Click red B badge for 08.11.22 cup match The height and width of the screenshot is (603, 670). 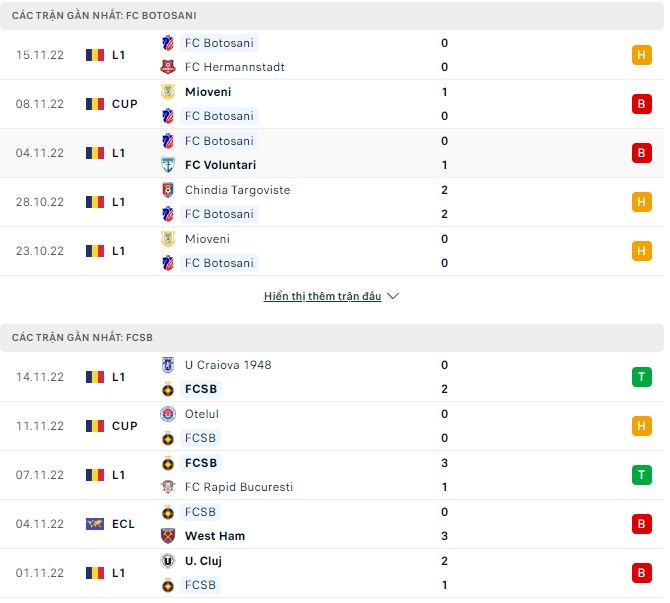(641, 104)
